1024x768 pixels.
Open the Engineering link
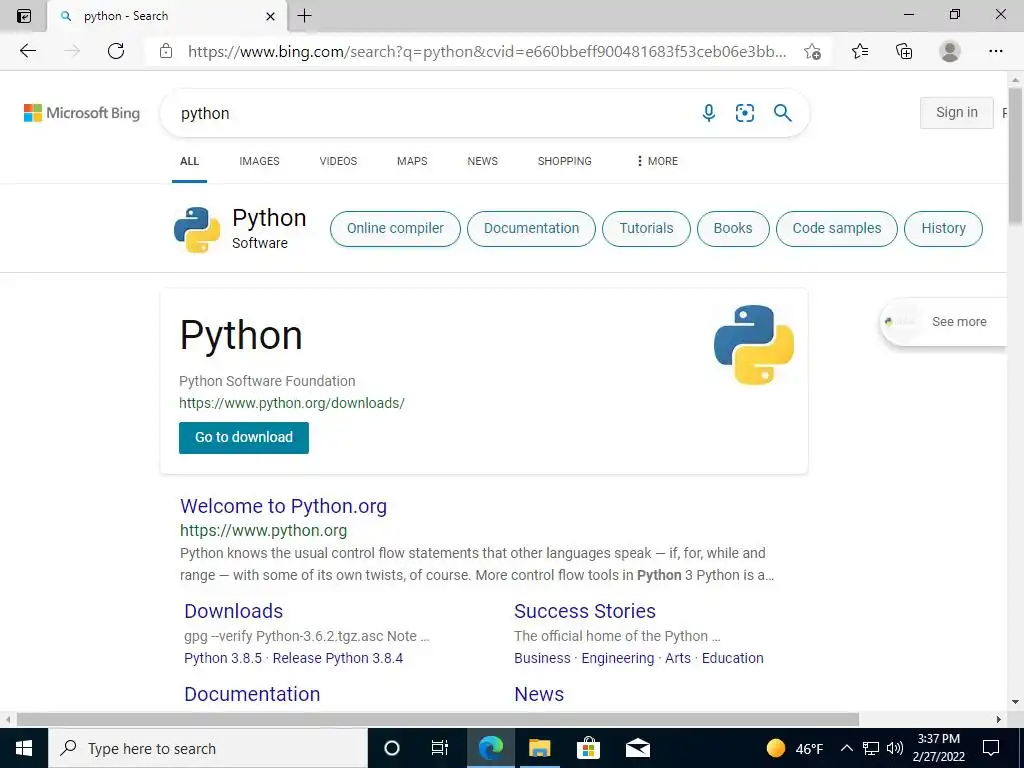tap(618, 658)
